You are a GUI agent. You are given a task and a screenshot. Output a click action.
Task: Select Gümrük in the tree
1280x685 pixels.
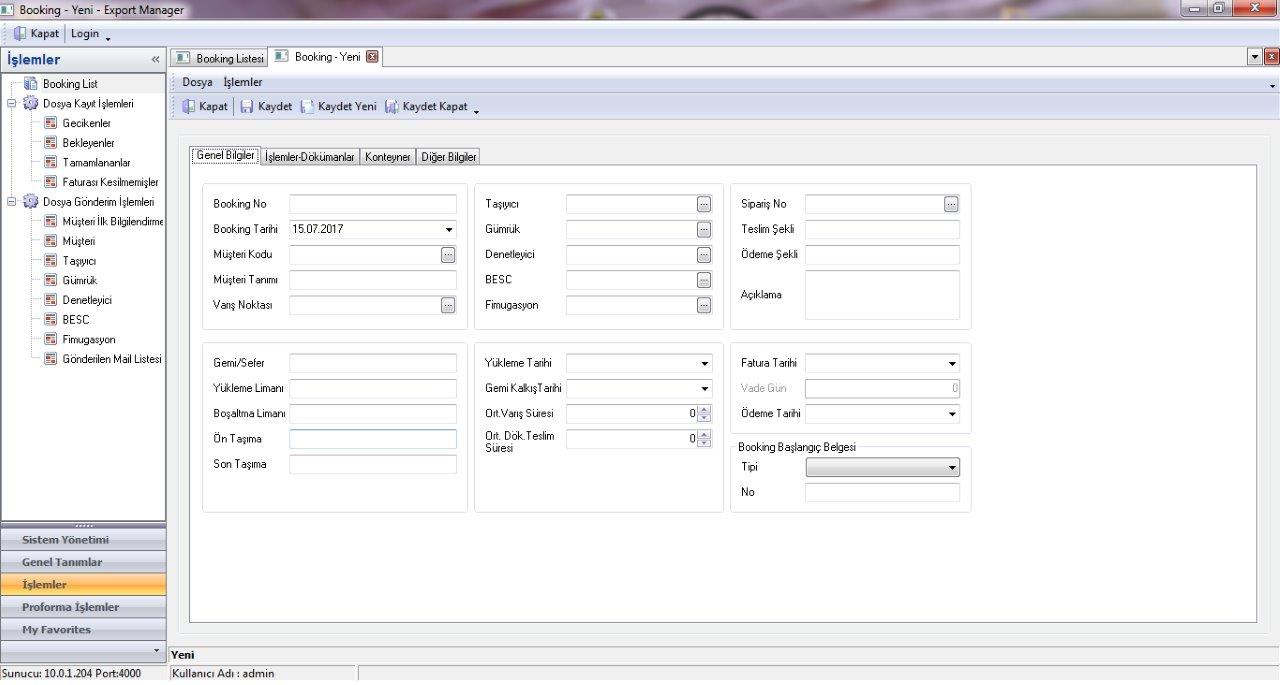79,280
